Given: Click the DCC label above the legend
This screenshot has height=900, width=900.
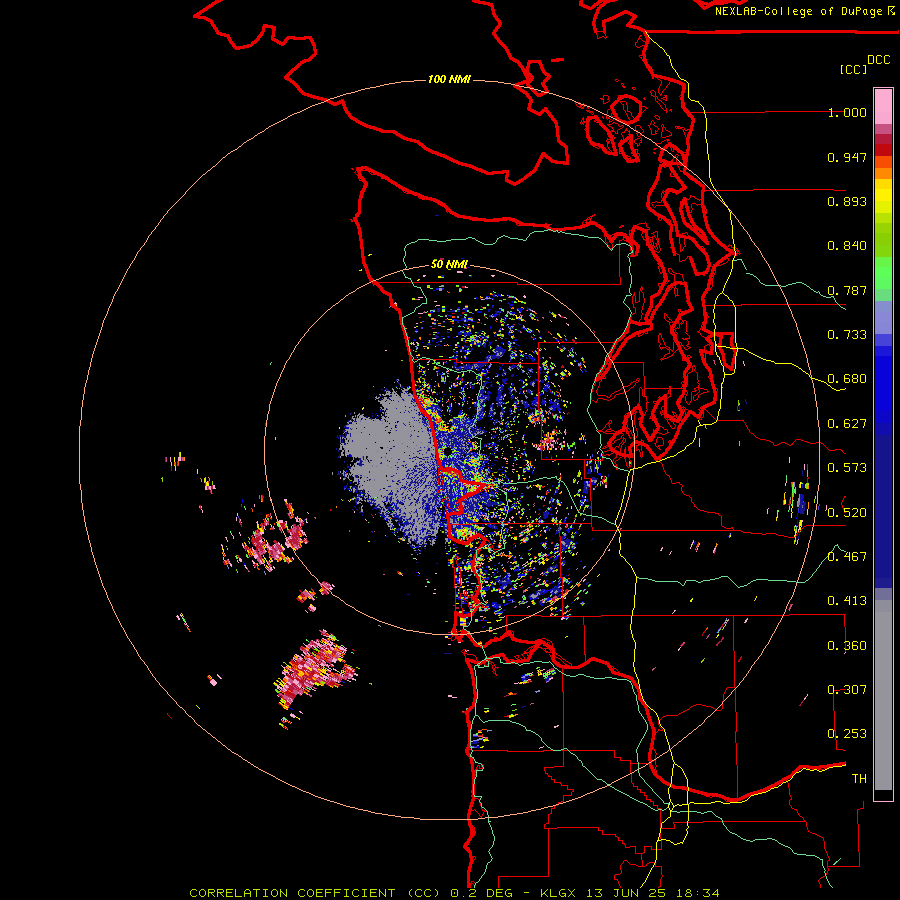Looking at the screenshot, I should click(879, 60).
